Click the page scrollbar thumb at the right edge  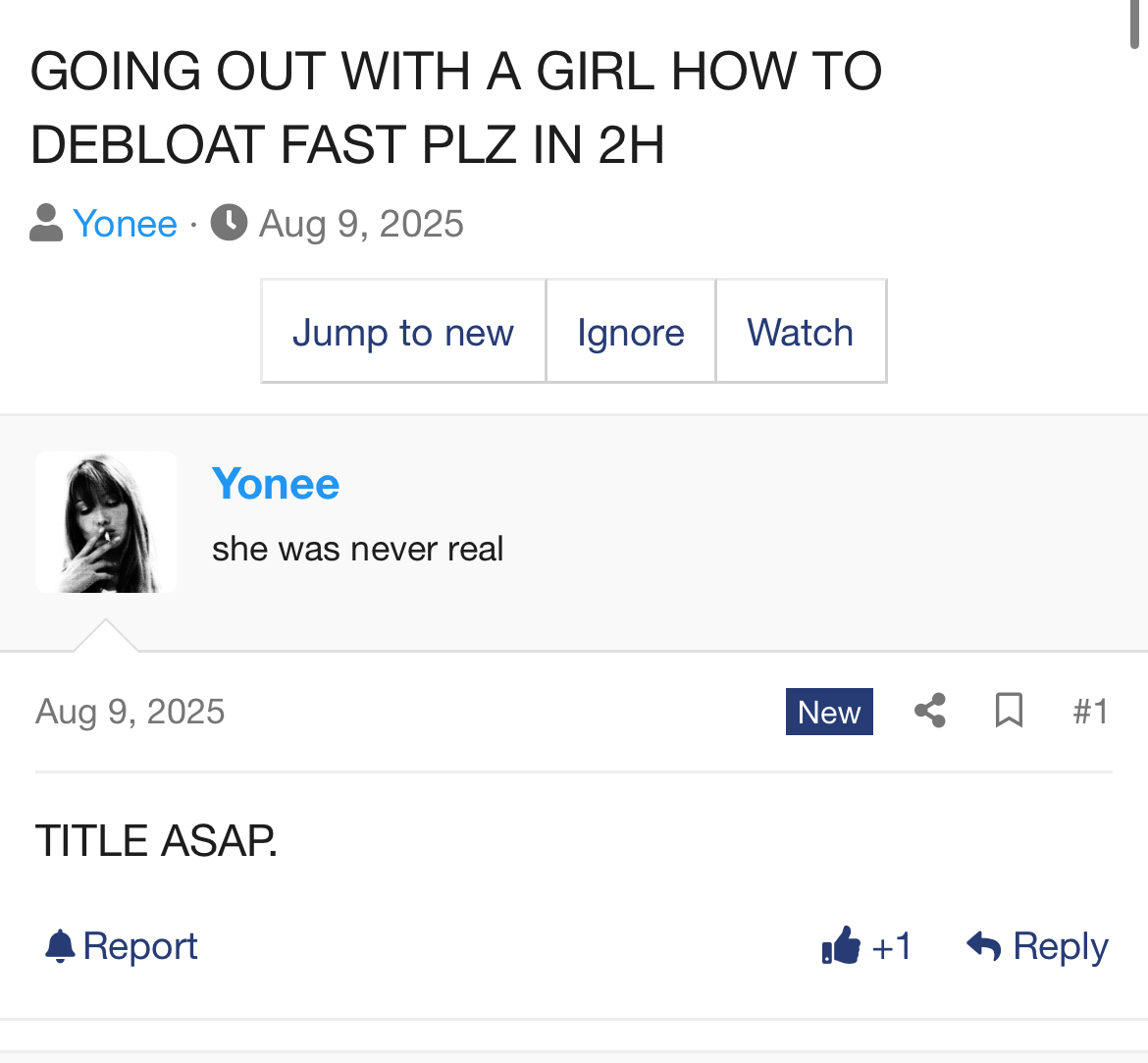coord(1135,25)
